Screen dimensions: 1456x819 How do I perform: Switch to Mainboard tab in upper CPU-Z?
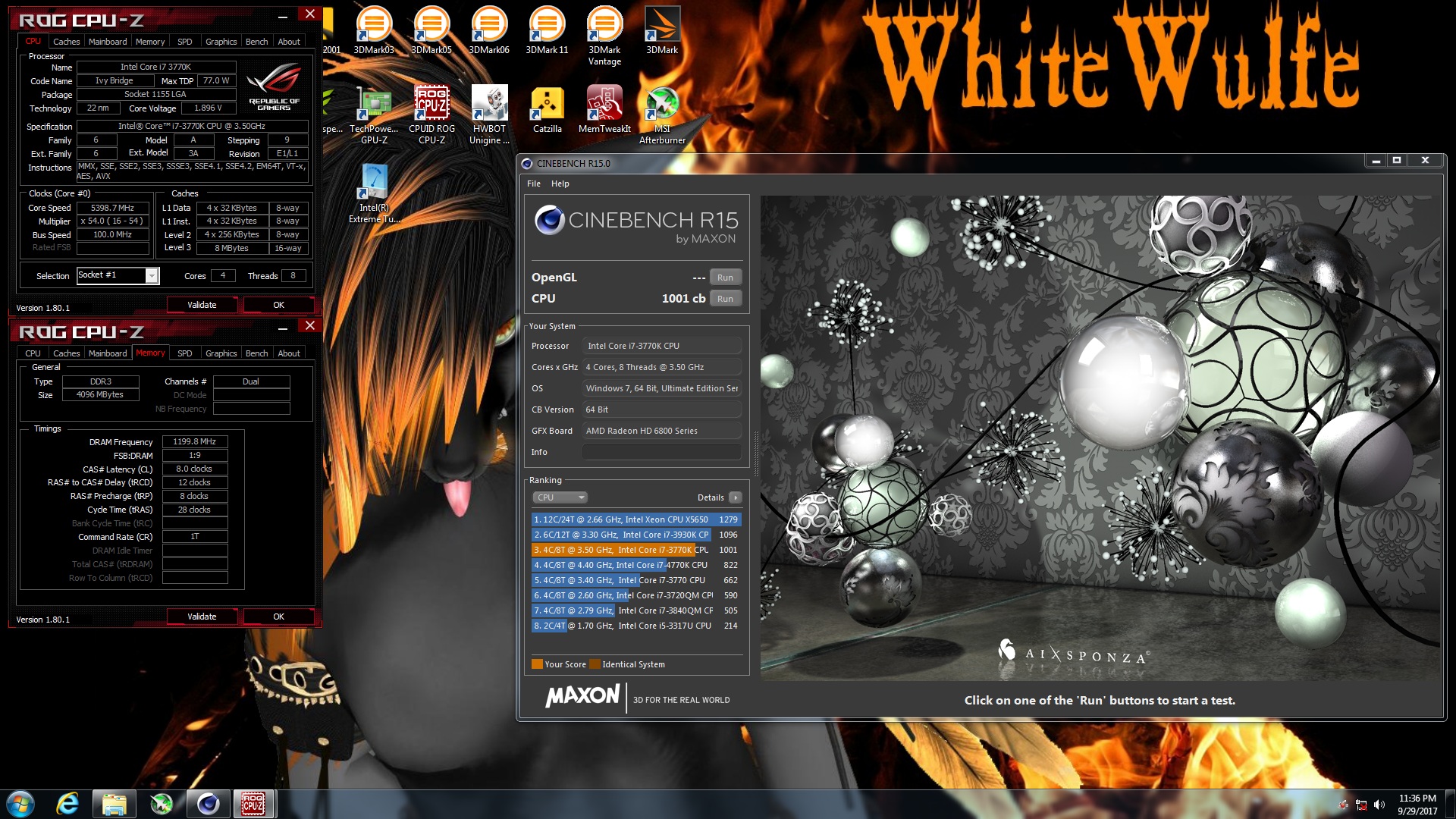click(x=108, y=42)
